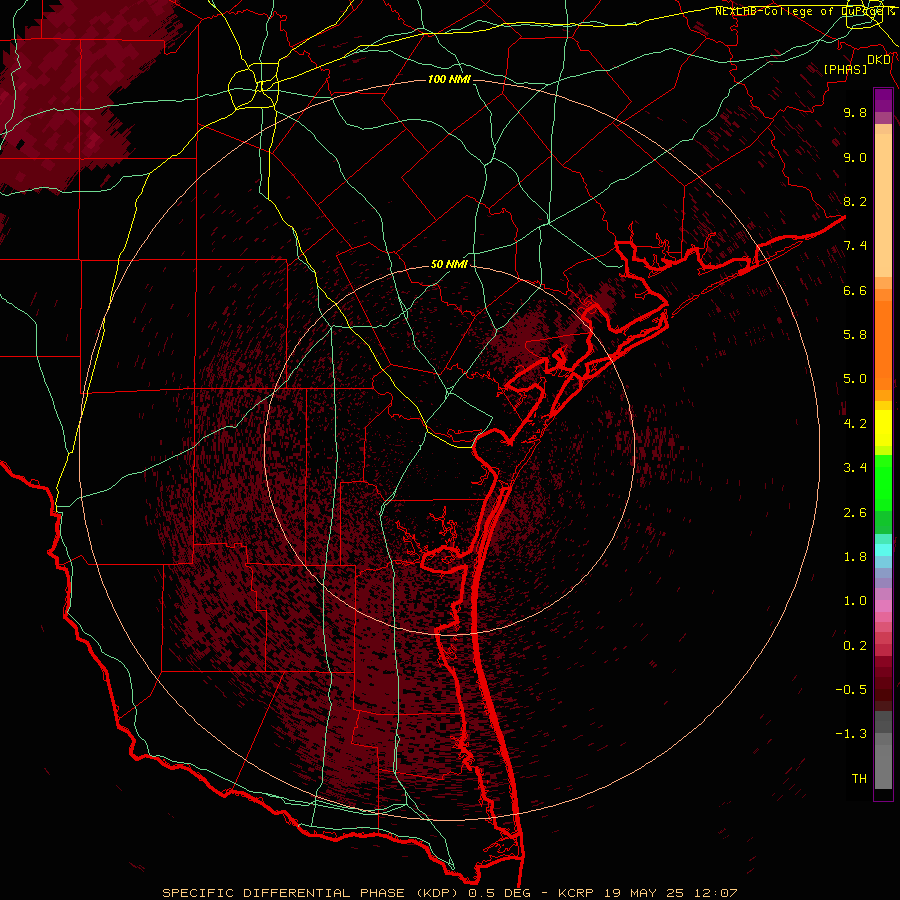
Task: Click the "DKD" label above the legend
Action: [879, 60]
